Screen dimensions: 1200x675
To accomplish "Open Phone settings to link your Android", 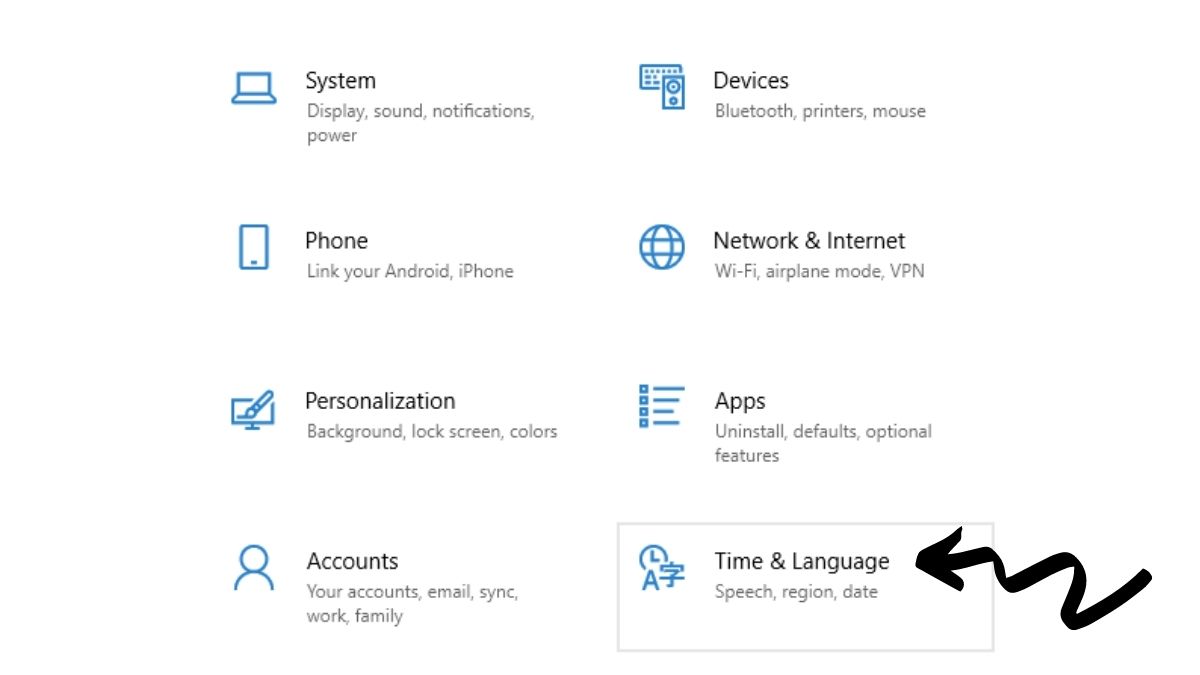I will tap(336, 241).
